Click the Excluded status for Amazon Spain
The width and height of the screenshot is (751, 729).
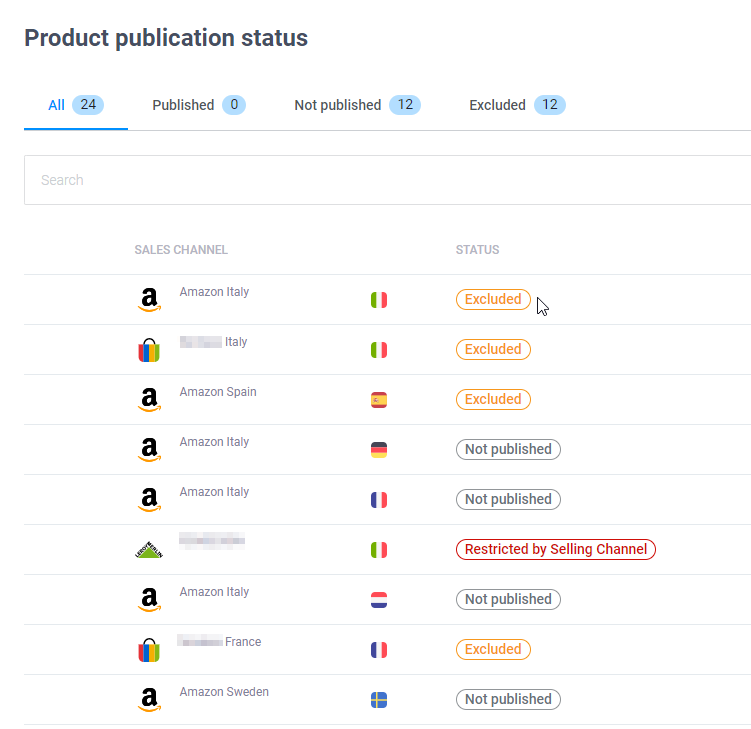493,399
